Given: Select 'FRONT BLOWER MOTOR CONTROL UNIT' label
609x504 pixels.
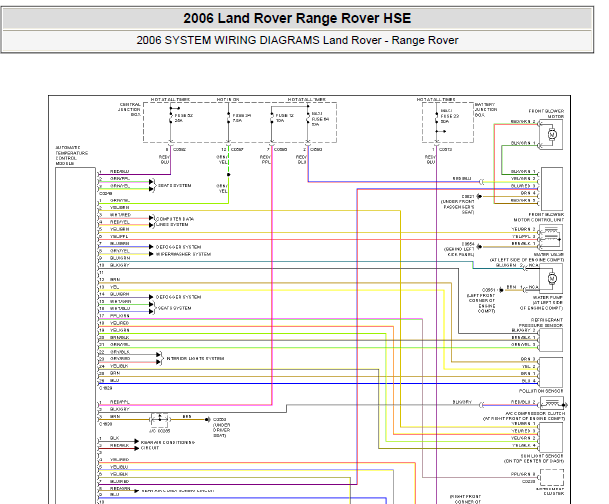Looking at the screenshot, I should (x=539, y=217).
